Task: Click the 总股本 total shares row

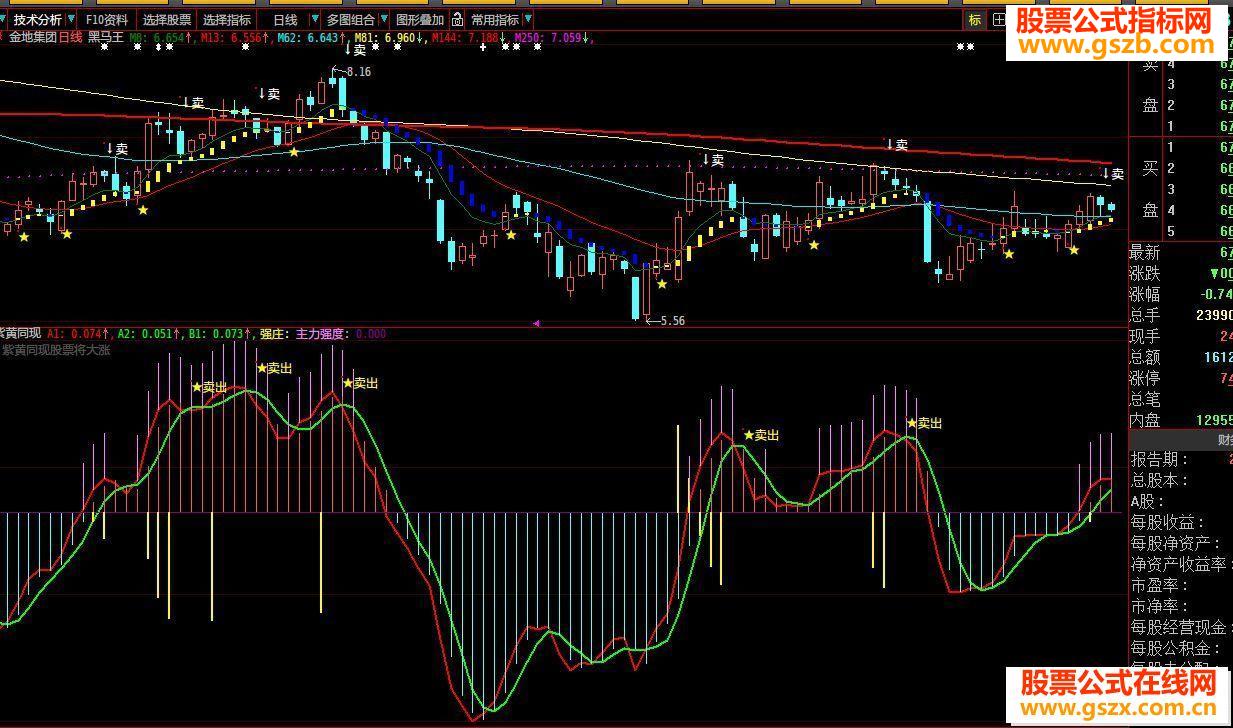Action: tap(1181, 480)
